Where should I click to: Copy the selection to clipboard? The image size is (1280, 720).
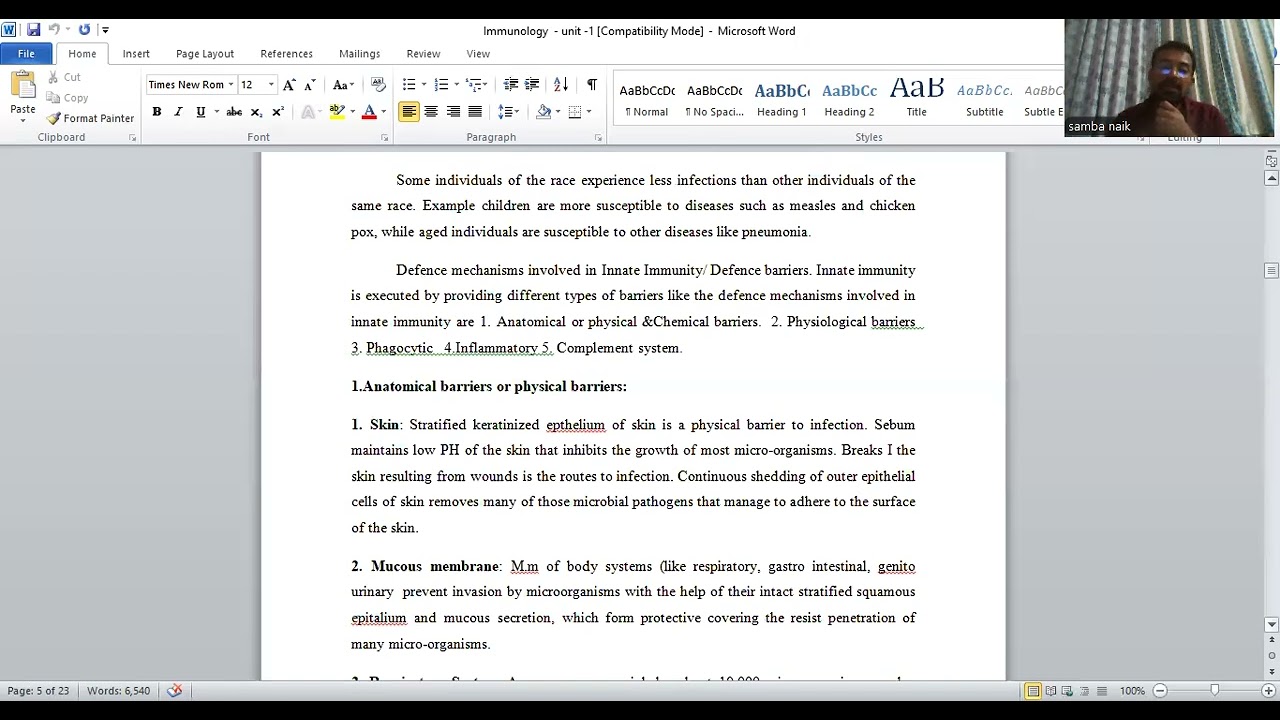(67, 98)
